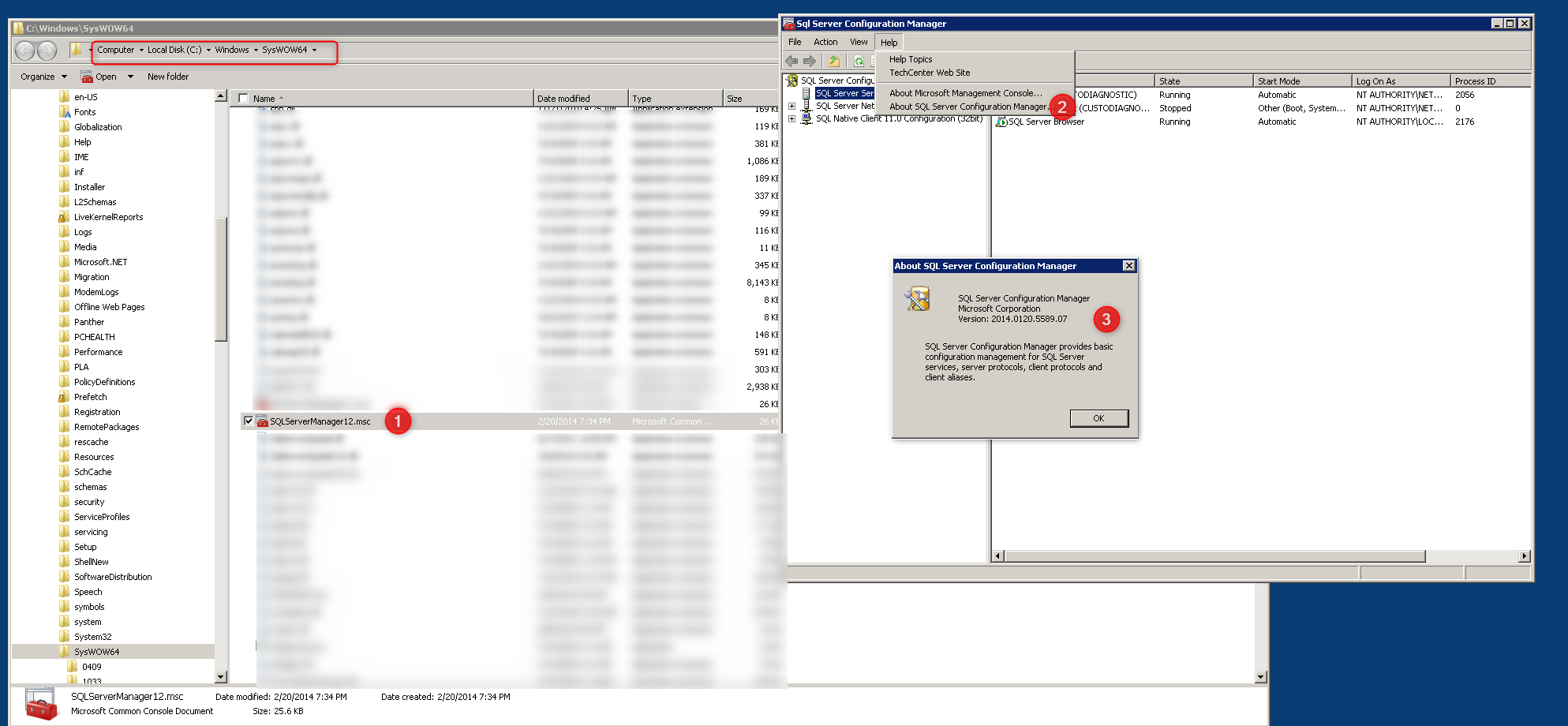Expand the SQL Native Client 11.0 Configuration node
The width and height of the screenshot is (1568, 726).
[x=791, y=118]
